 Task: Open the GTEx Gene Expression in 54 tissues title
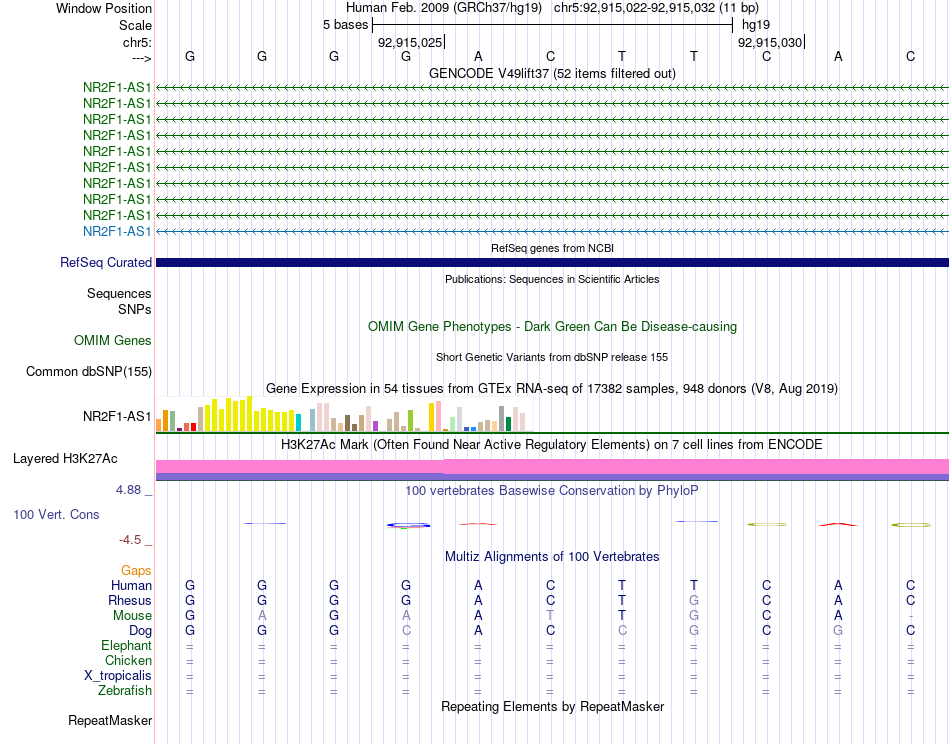(x=552, y=388)
